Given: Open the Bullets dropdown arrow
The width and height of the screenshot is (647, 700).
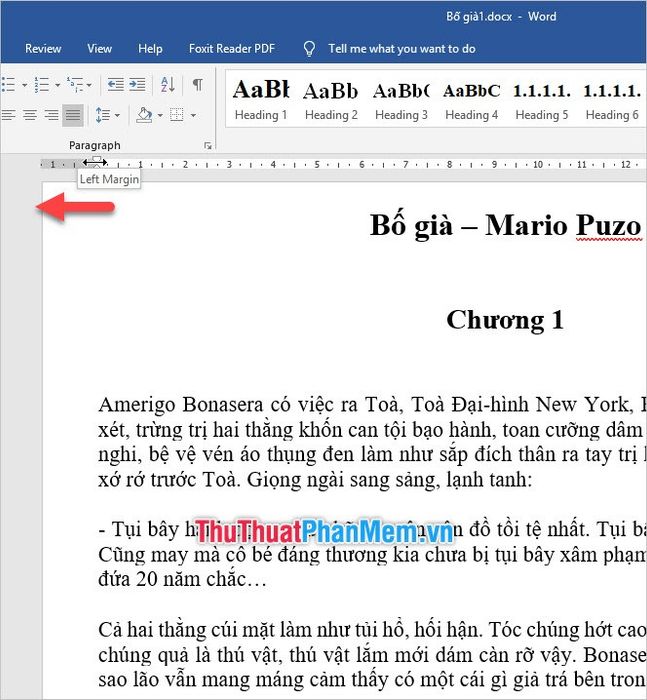Looking at the screenshot, I should [25, 85].
